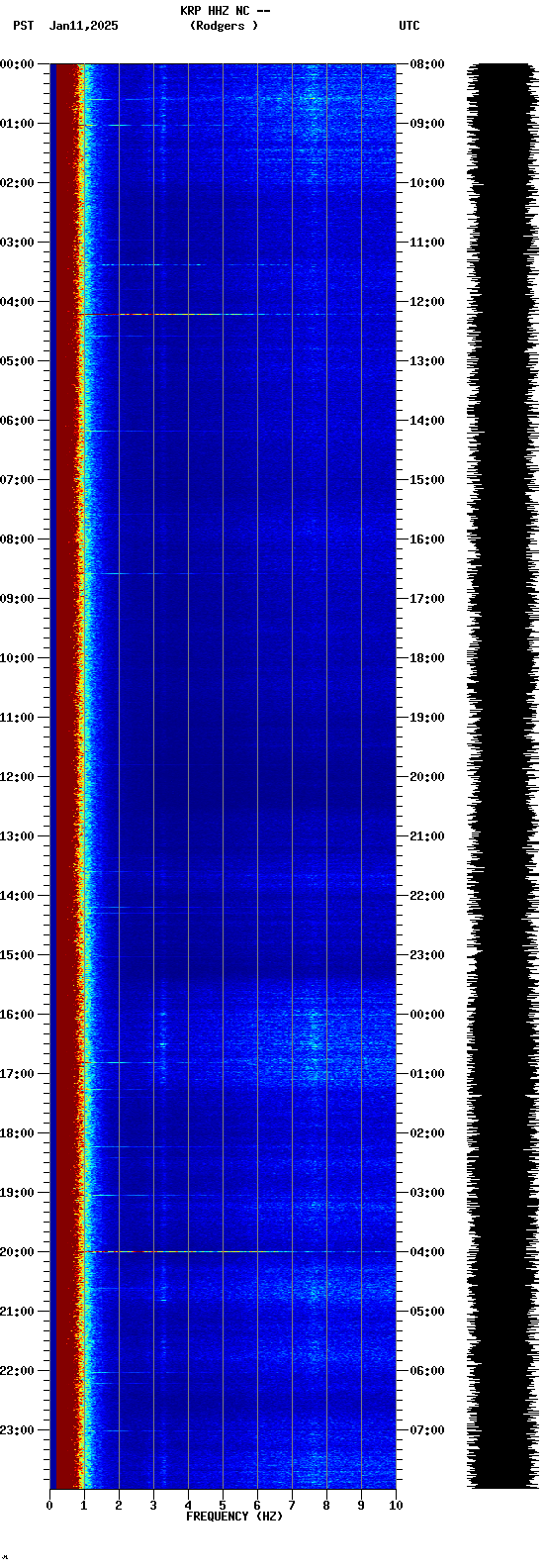Click the 01:00 label on PST axis
546x1568 pixels.
pos(17,124)
